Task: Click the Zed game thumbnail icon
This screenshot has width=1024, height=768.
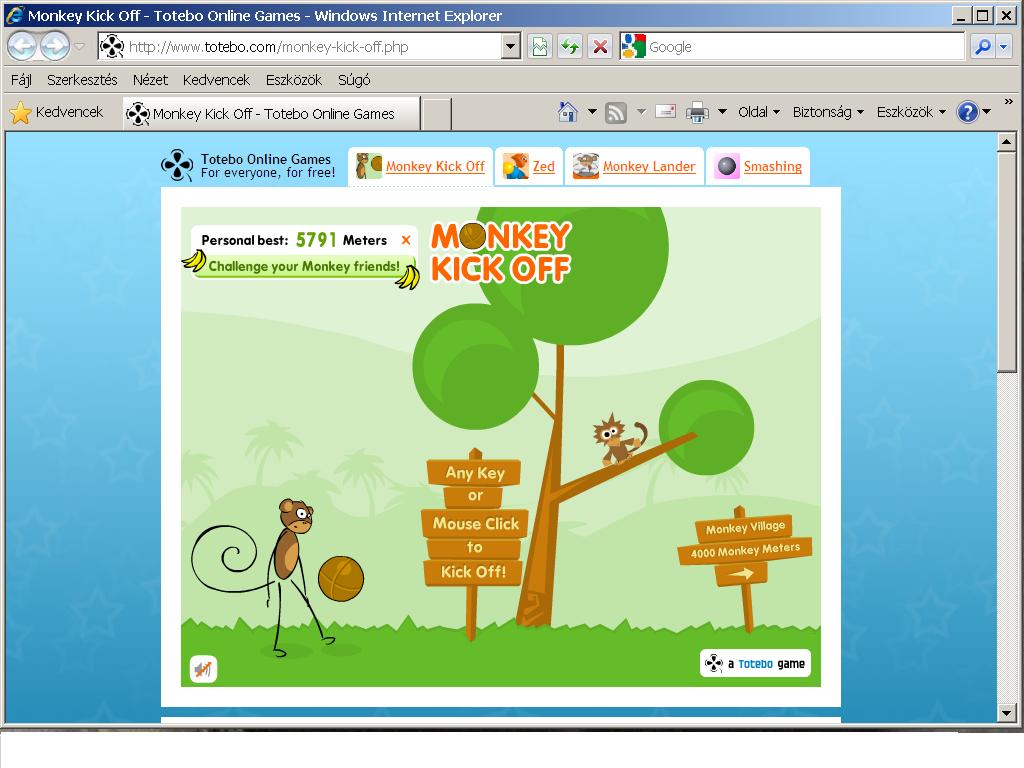Action: [x=515, y=166]
